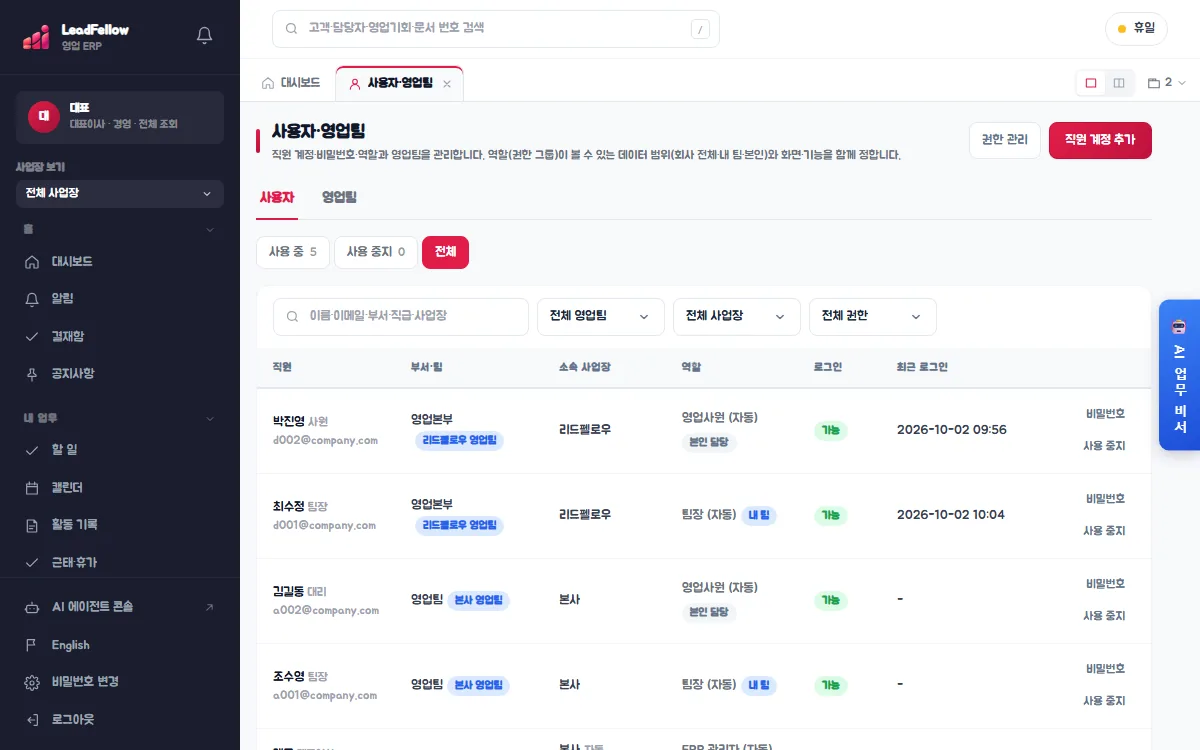Click the 권한 관리 button

point(1005,140)
